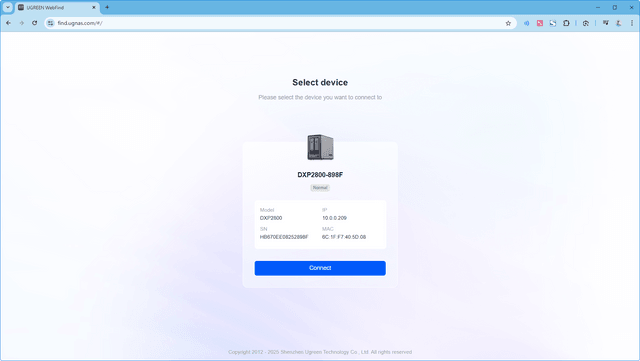
Task: Click the Model value DXP2800
Action: [x=271, y=218]
